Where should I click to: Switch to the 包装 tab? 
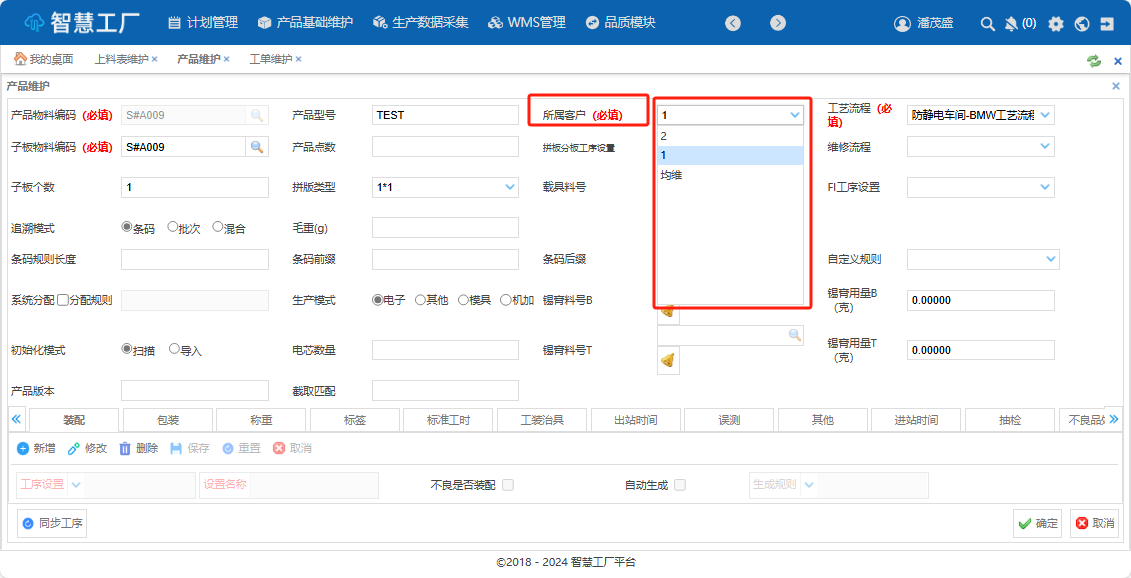tap(167, 420)
